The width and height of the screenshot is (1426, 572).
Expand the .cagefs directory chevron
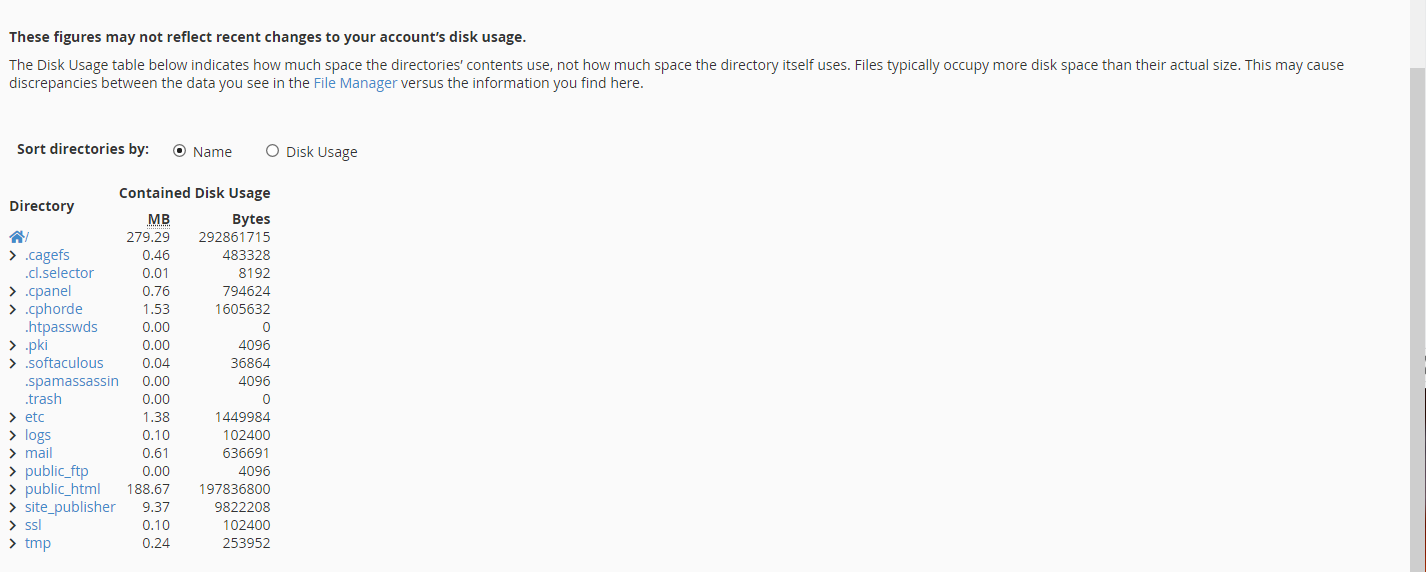click(x=13, y=255)
